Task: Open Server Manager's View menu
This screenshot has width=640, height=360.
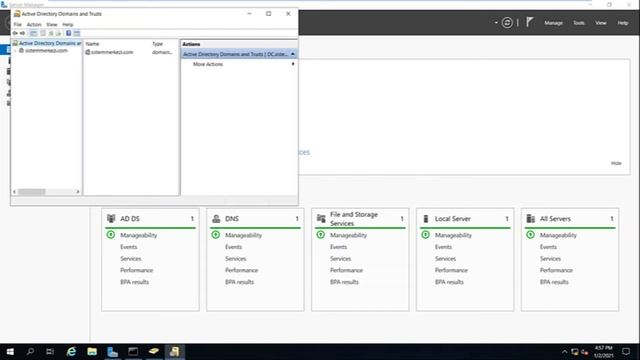Action: [x=600, y=23]
